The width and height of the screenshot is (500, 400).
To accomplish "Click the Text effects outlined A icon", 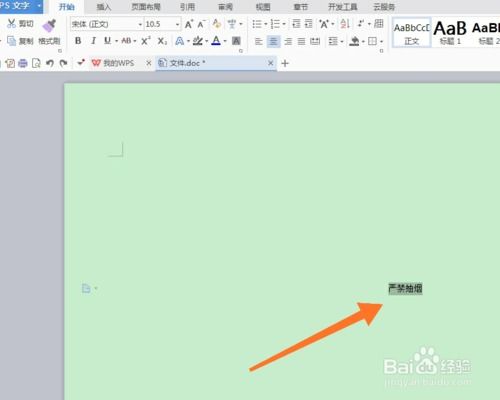I will 179,41.
